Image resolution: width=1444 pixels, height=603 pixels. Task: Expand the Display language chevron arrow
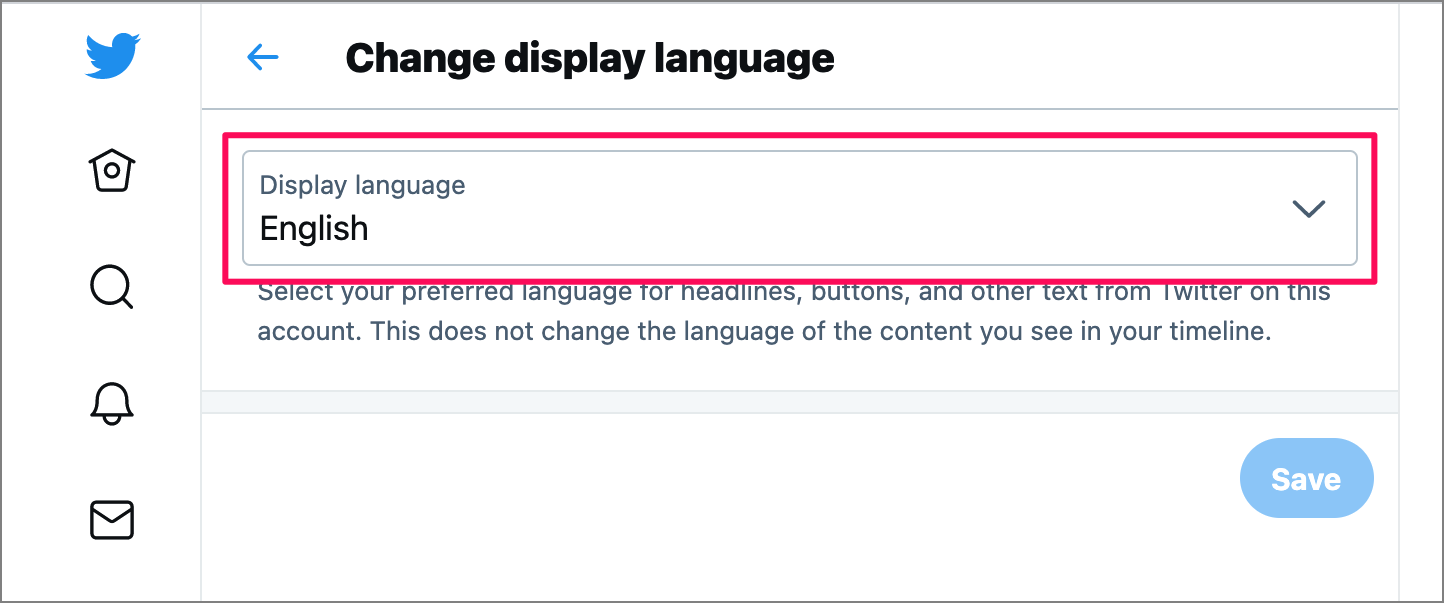[x=1308, y=208]
